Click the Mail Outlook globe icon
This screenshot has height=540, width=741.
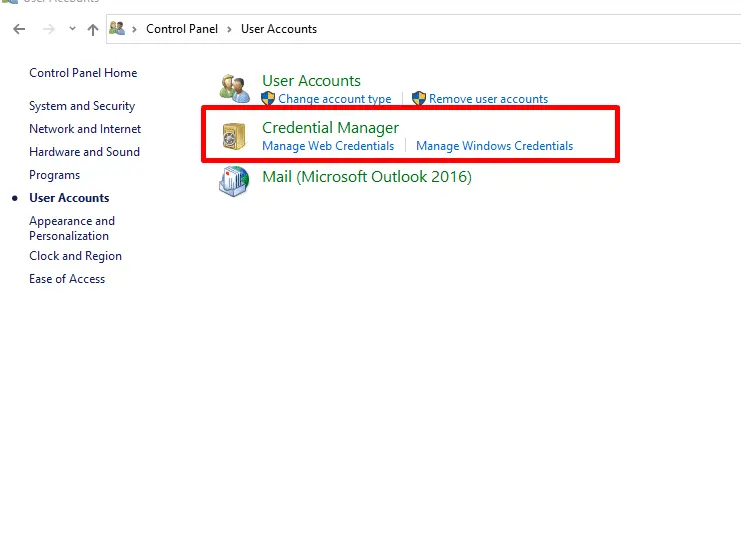click(x=235, y=181)
